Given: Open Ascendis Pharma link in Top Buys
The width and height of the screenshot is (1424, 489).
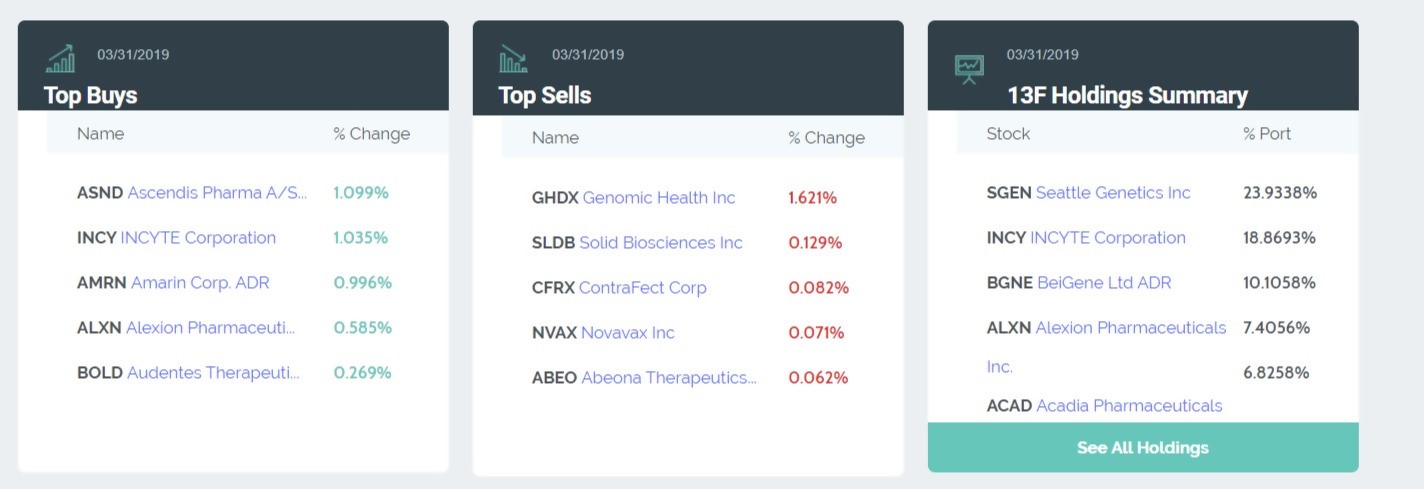Looking at the screenshot, I should (x=217, y=192).
